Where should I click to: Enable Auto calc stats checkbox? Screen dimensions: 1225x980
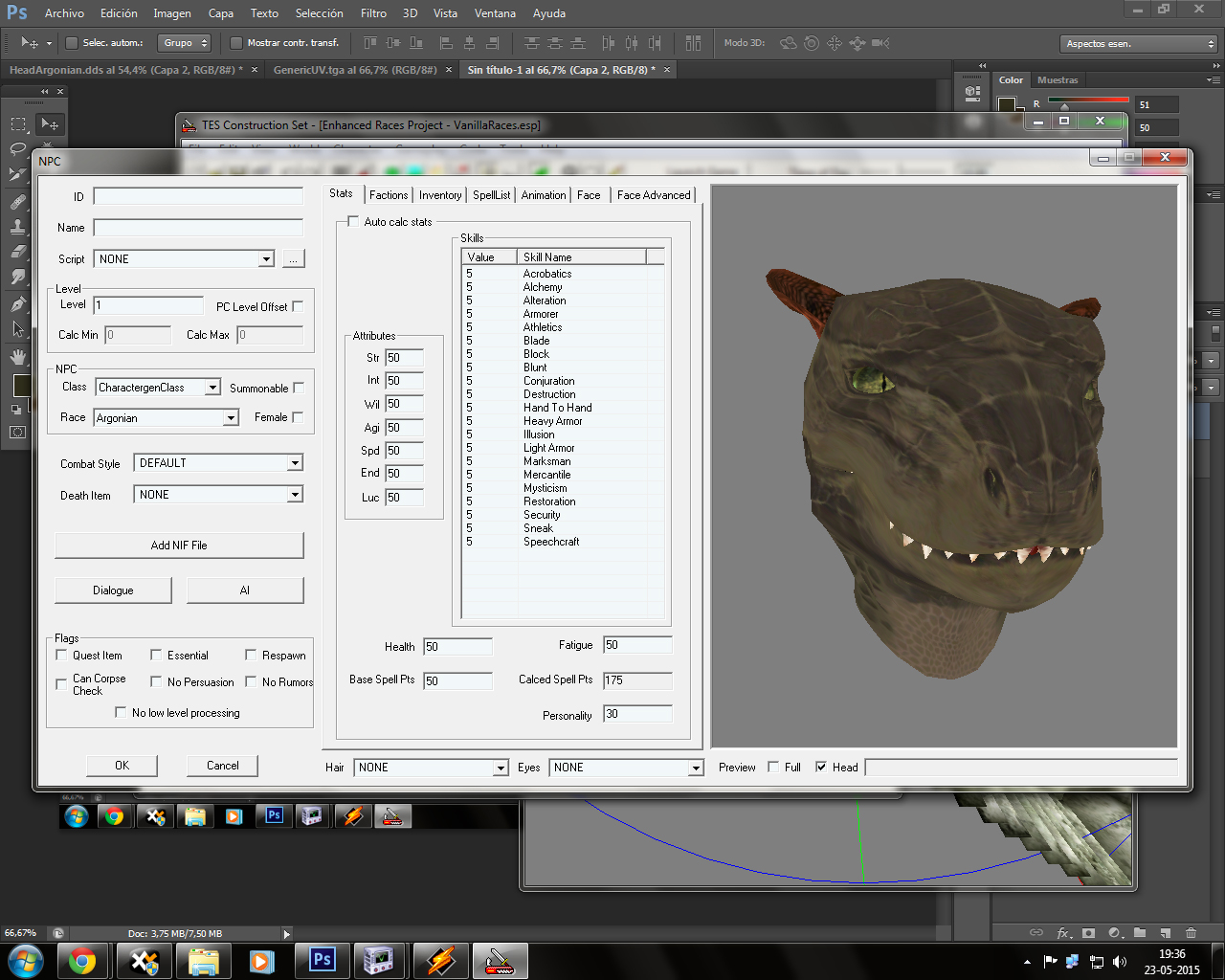pyautogui.click(x=353, y=222)
